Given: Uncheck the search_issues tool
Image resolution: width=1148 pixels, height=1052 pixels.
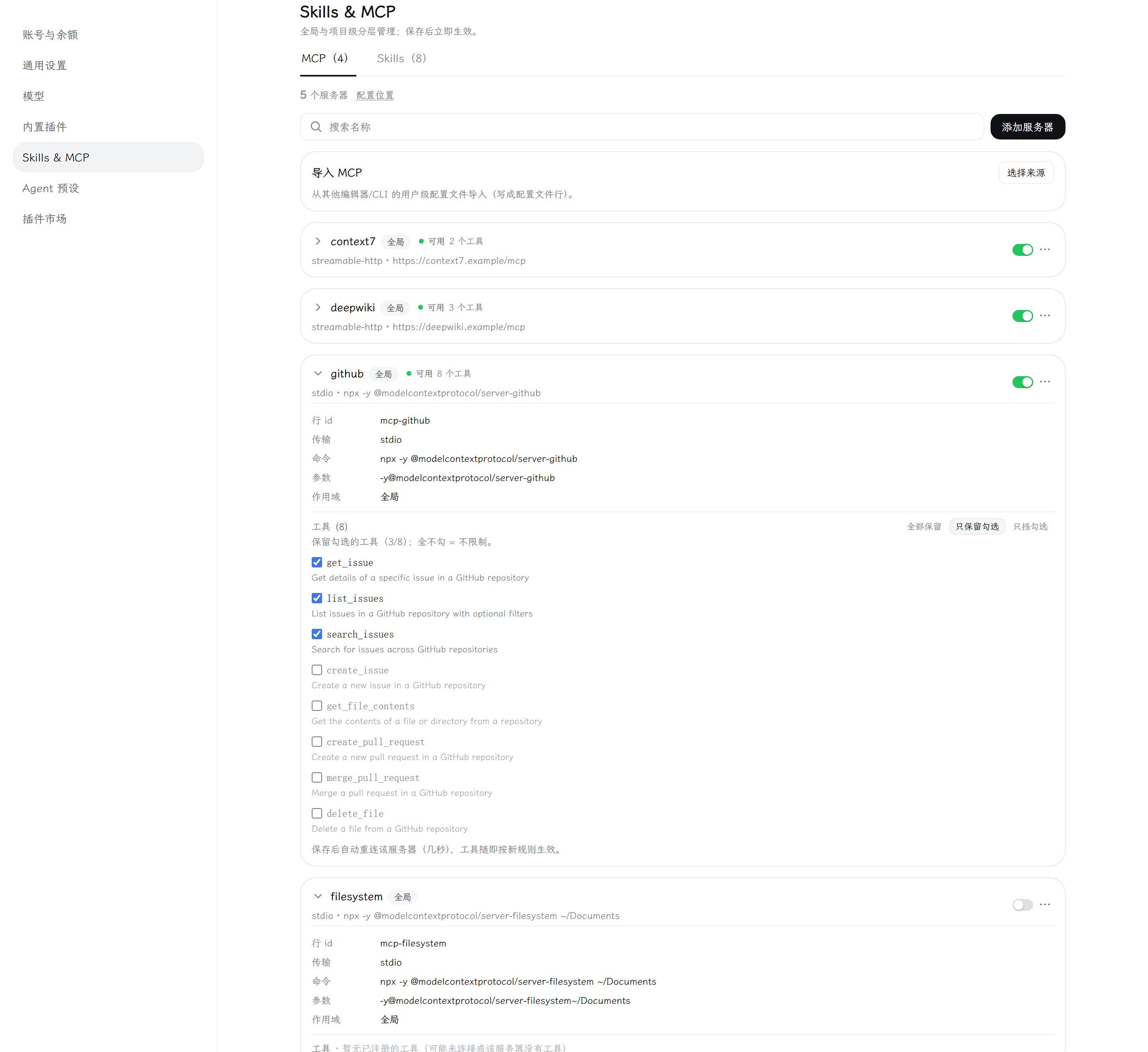Looking at the screenshot, I should coord(316,634).
